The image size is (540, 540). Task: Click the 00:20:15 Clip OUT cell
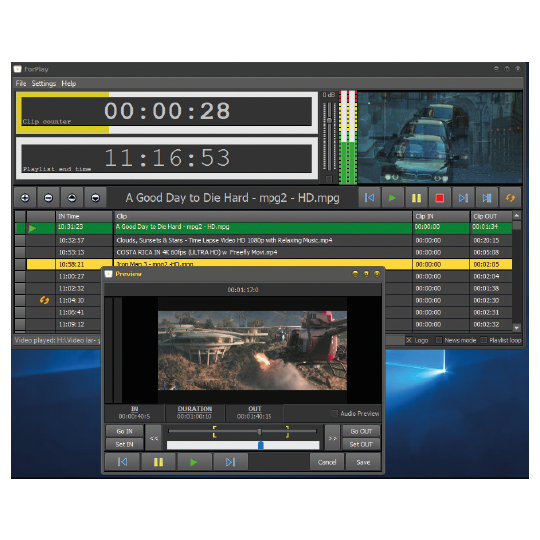point(491,240)
